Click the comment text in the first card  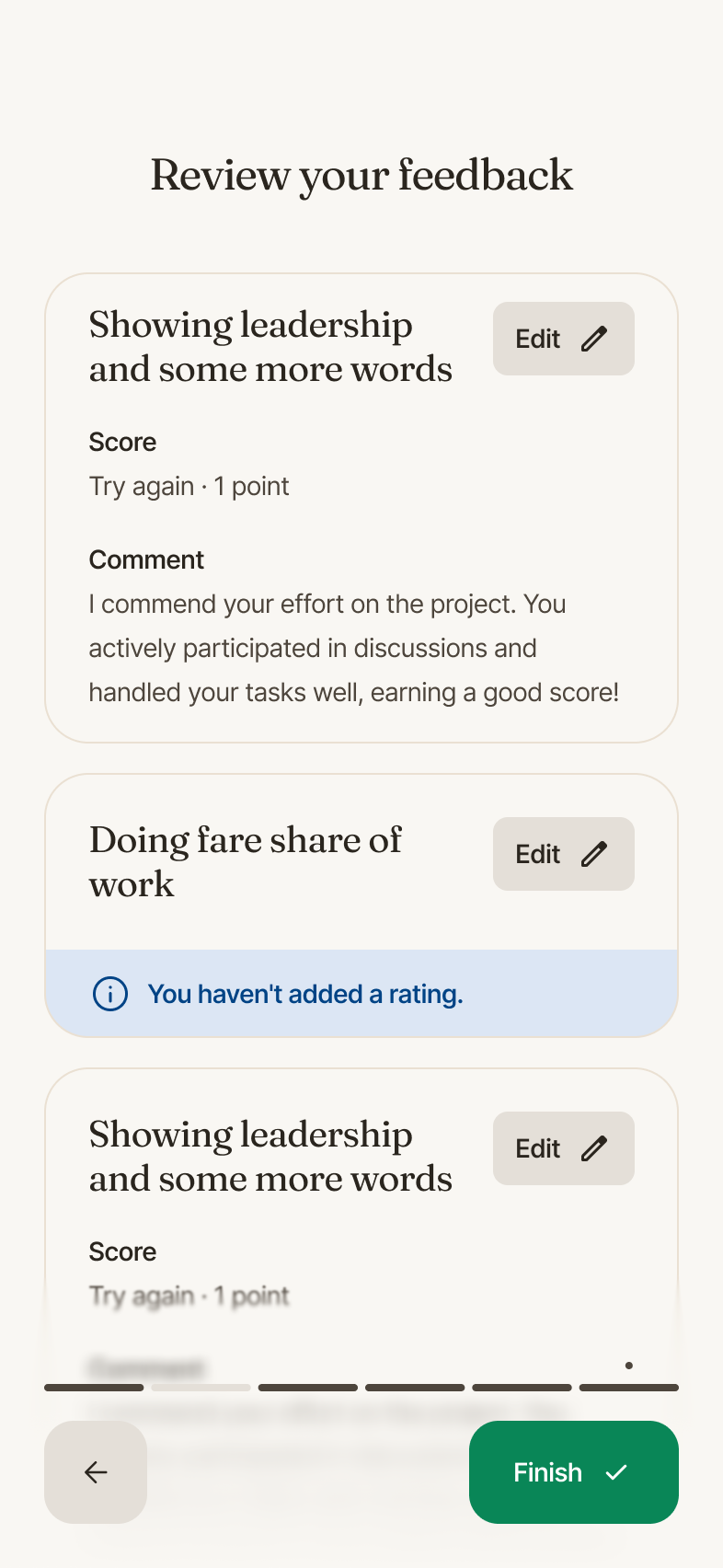(x=354, y=648)
